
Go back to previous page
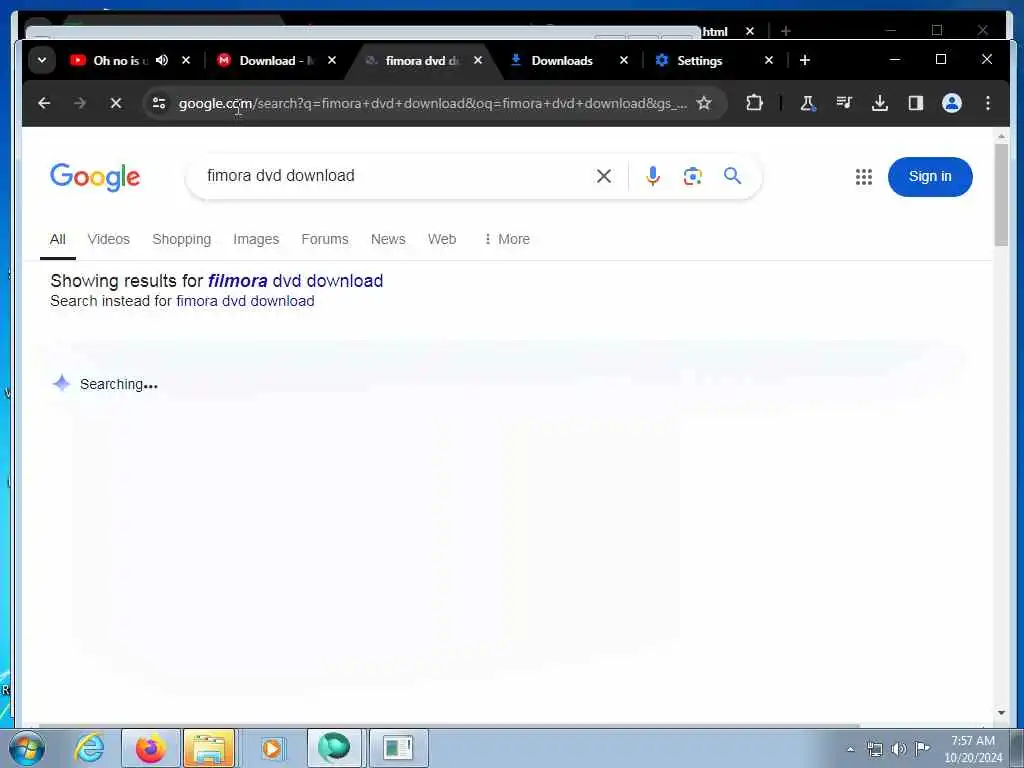coord(44,103)
